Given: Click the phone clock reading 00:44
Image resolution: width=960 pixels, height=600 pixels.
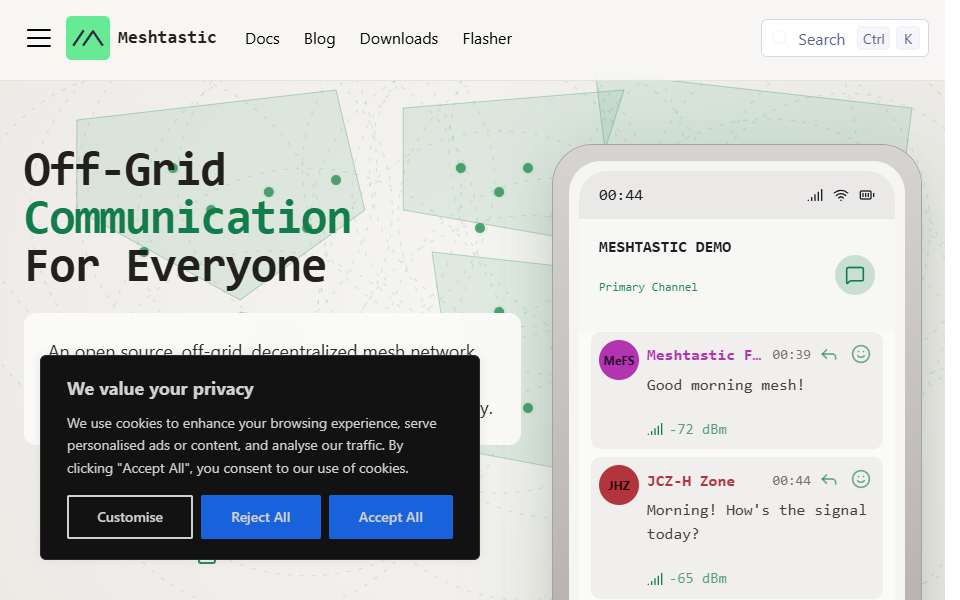Looking at the screenshot, I should pos(621,195).
